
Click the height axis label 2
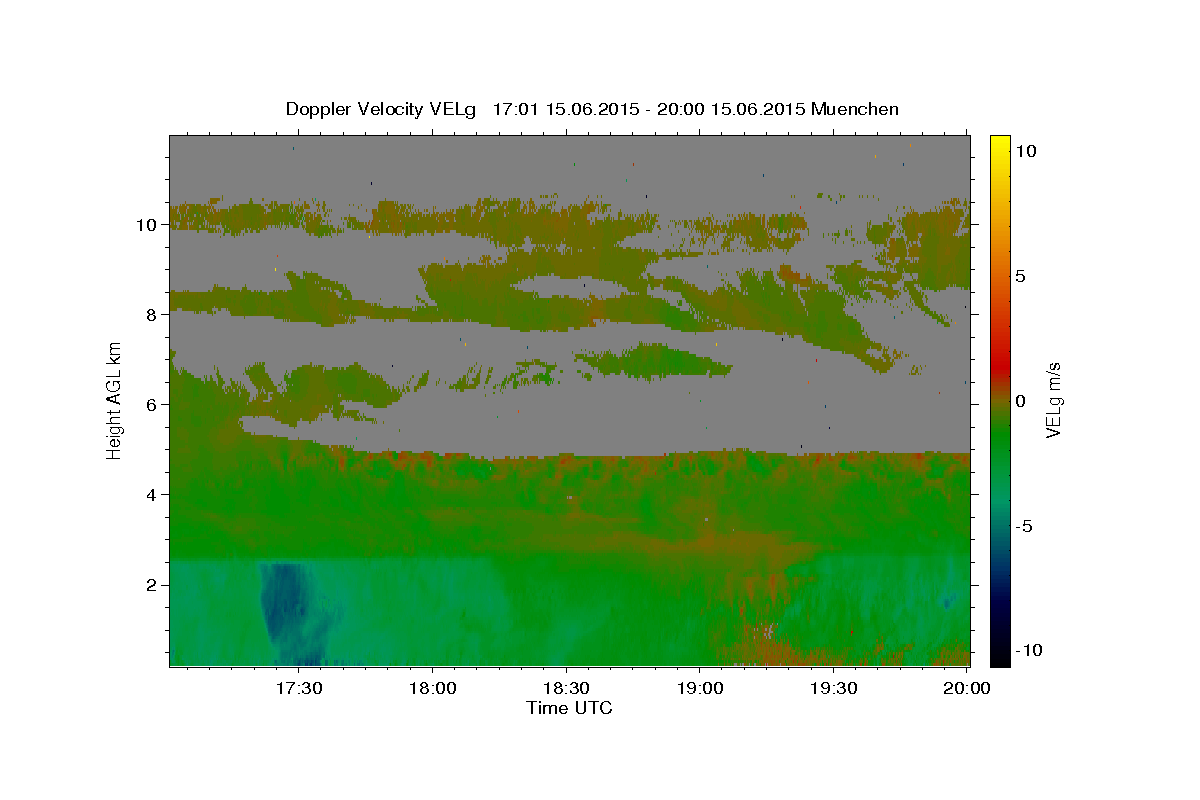click(153, 585)
